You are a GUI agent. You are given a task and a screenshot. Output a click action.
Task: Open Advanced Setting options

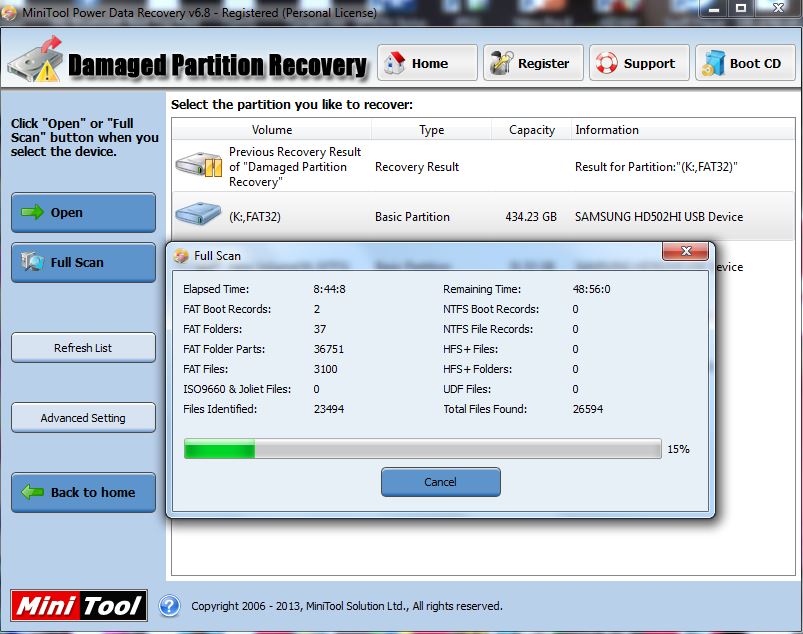[83, 418]
